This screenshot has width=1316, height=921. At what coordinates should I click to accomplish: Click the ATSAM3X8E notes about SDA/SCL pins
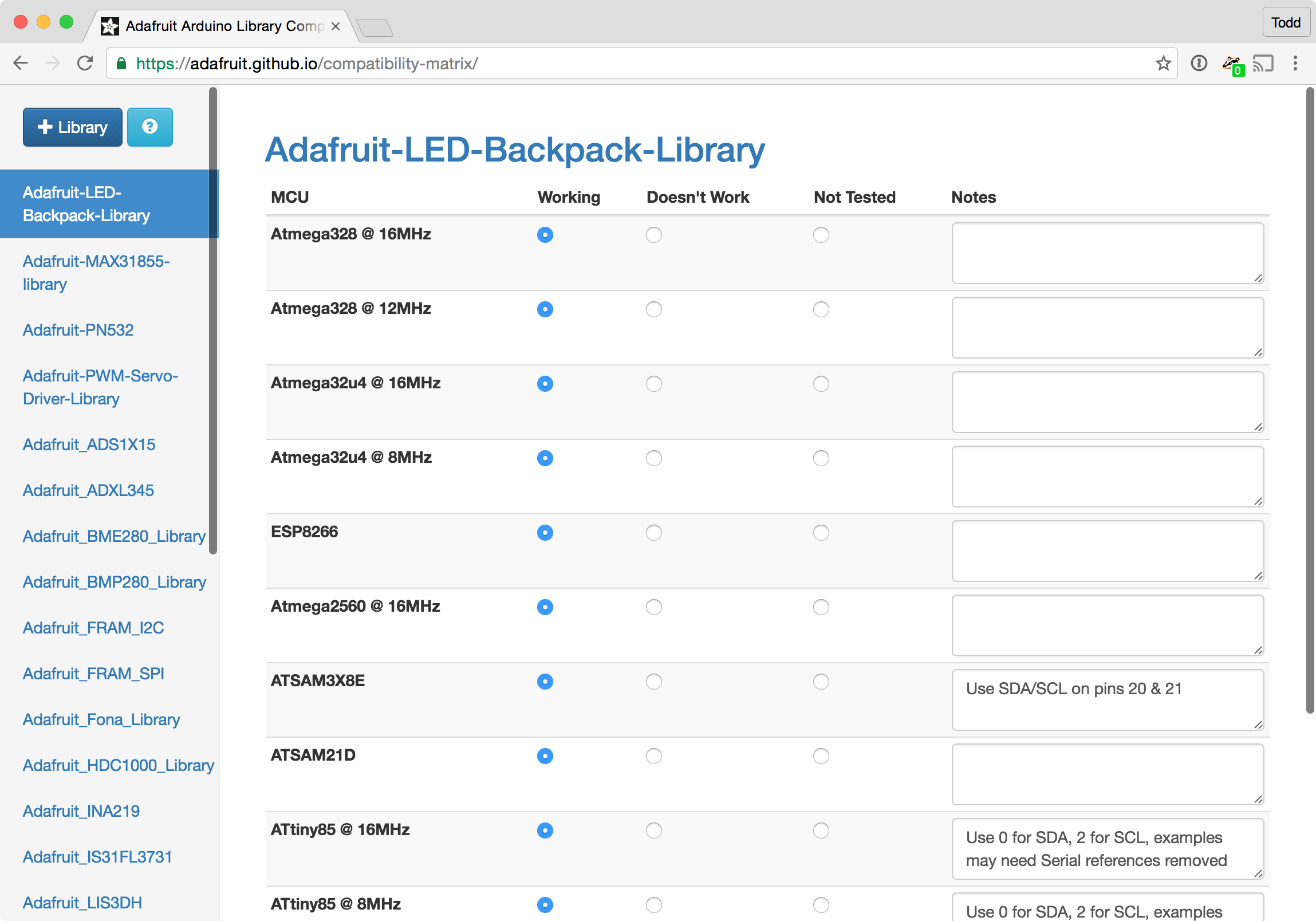point(1108,700)
